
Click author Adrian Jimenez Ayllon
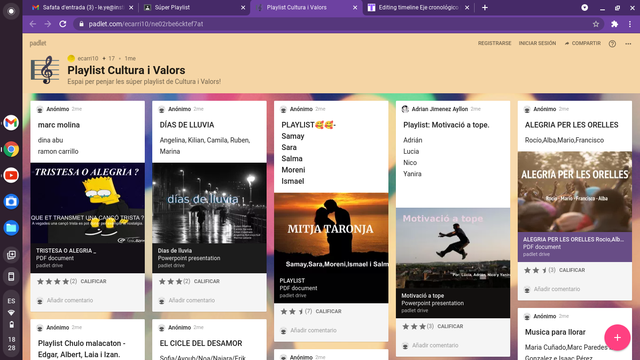click(440, 109)
